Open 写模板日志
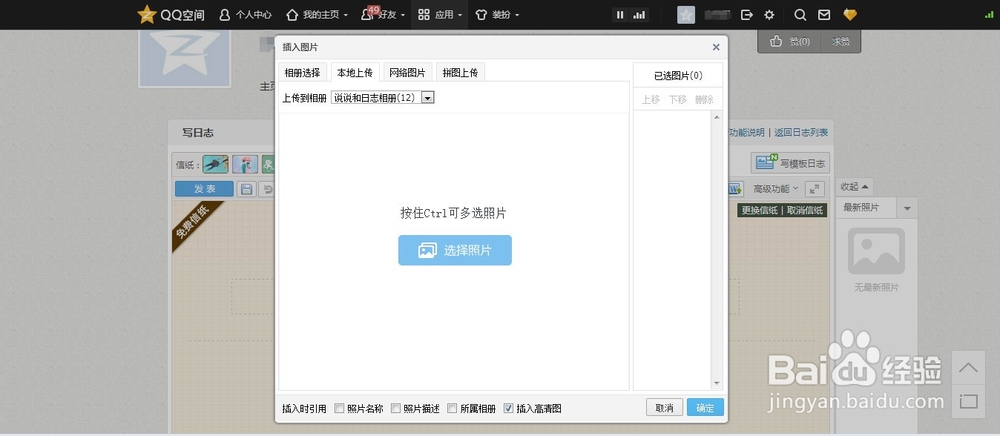The height and width of the screenshot is (436, 1000). 791,163
